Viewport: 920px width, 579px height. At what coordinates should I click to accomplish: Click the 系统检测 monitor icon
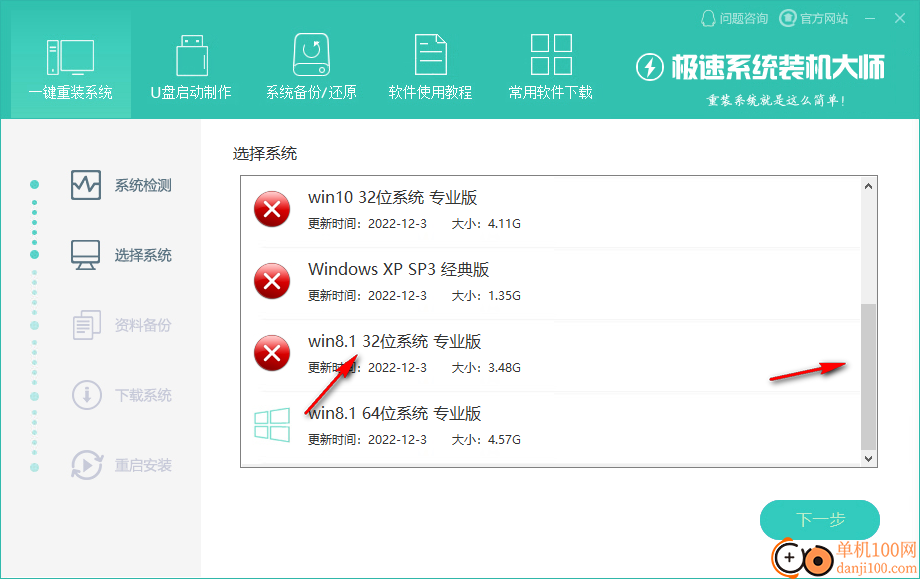click(x=86, y=185)
